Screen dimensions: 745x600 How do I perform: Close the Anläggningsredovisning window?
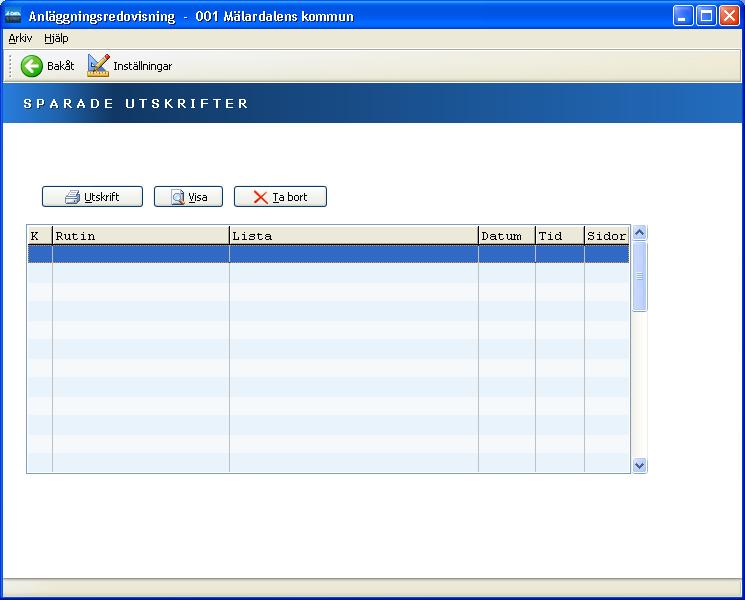729,16
